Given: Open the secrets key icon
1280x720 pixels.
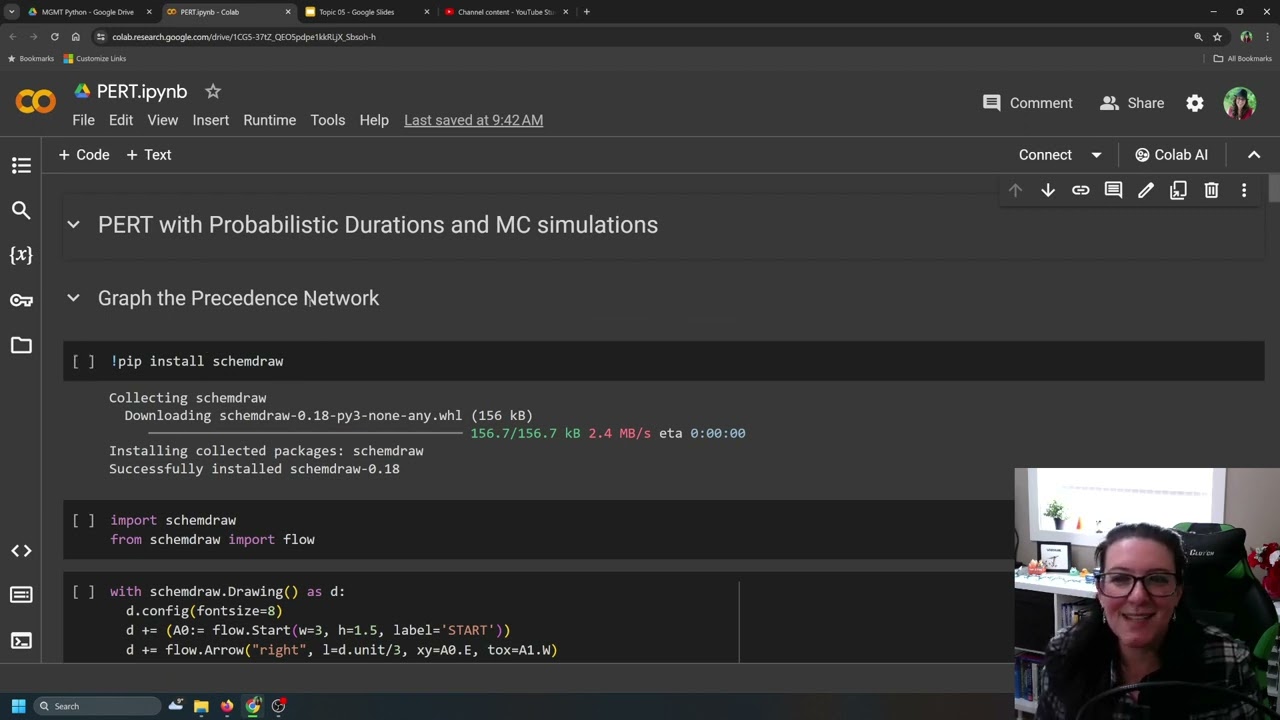Looking at the screenshot, I should tap(21, 300).
